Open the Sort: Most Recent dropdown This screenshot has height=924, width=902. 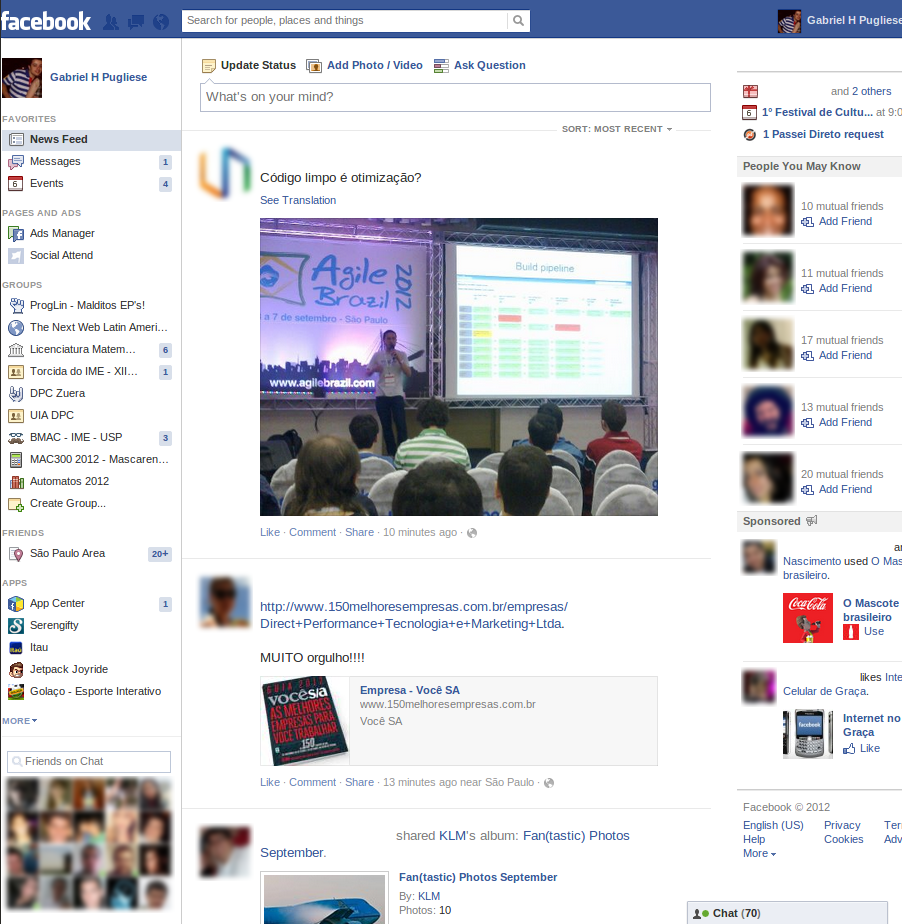pos(617,129)
